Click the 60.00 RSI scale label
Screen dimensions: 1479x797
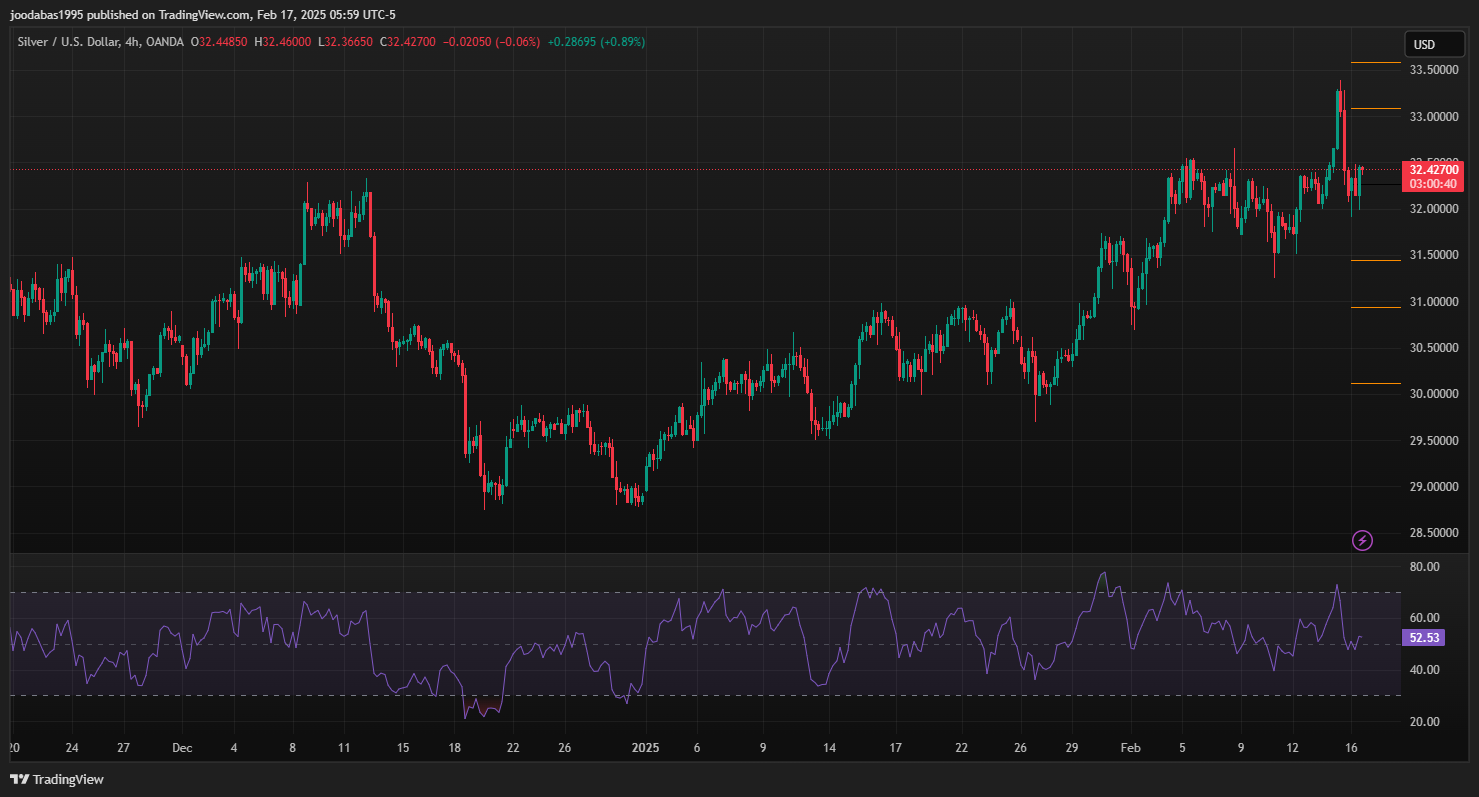click(1424, 618)
